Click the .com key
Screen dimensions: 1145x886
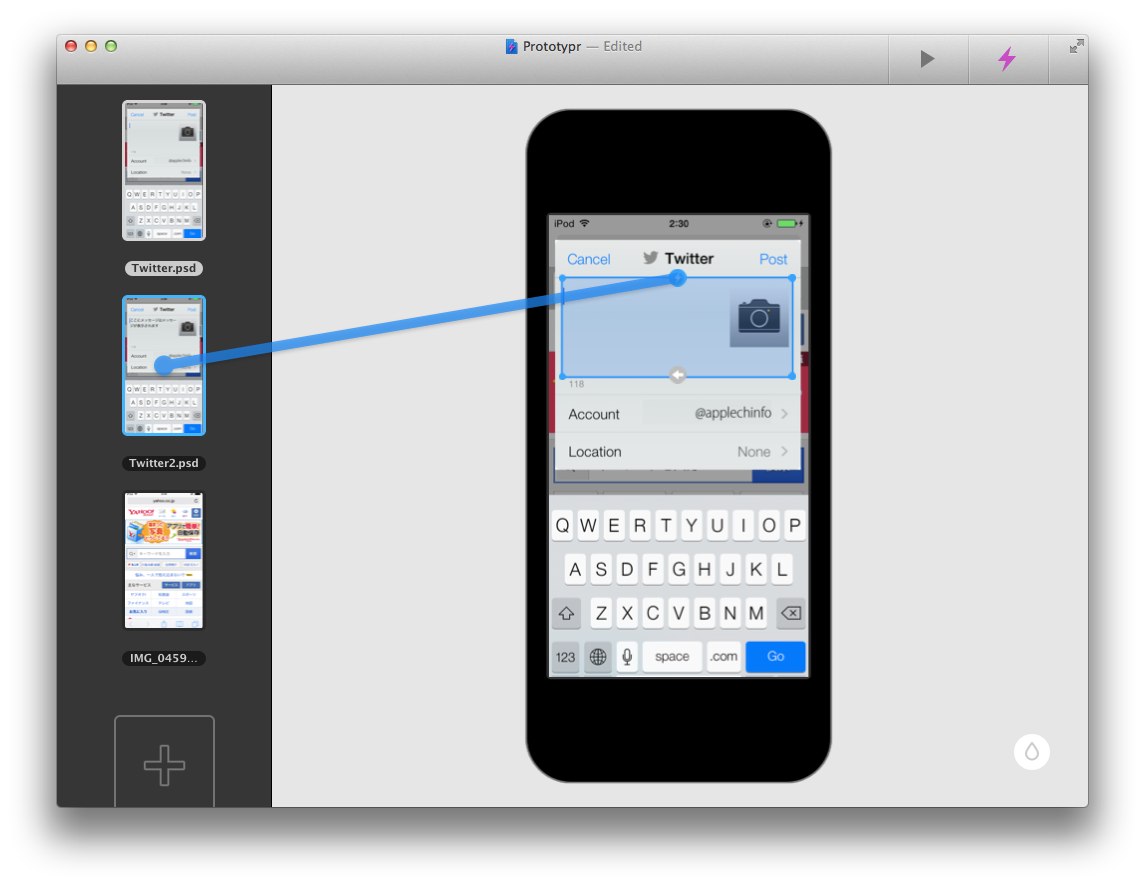click(723, 657)
